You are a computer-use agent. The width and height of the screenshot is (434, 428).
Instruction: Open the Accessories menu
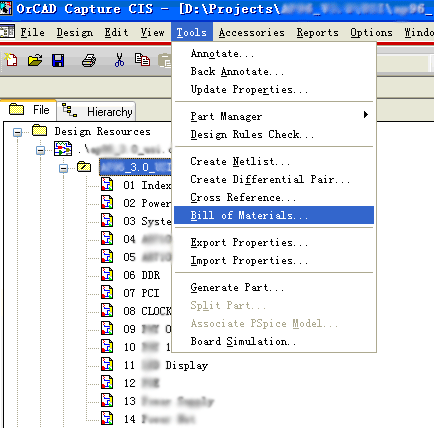(252, 32)
